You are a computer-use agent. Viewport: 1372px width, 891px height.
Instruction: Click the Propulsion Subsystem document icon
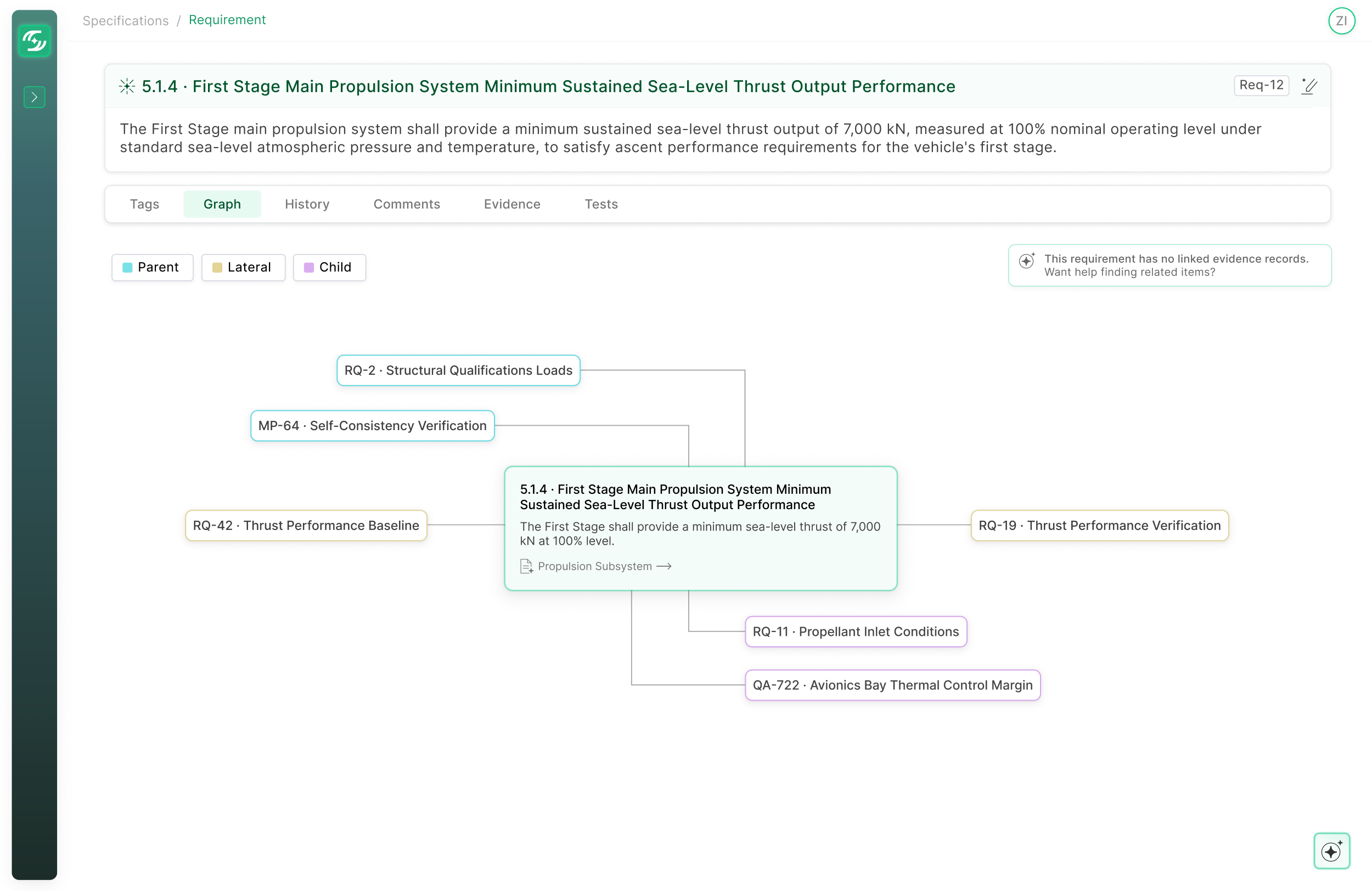tap(526, 566)
